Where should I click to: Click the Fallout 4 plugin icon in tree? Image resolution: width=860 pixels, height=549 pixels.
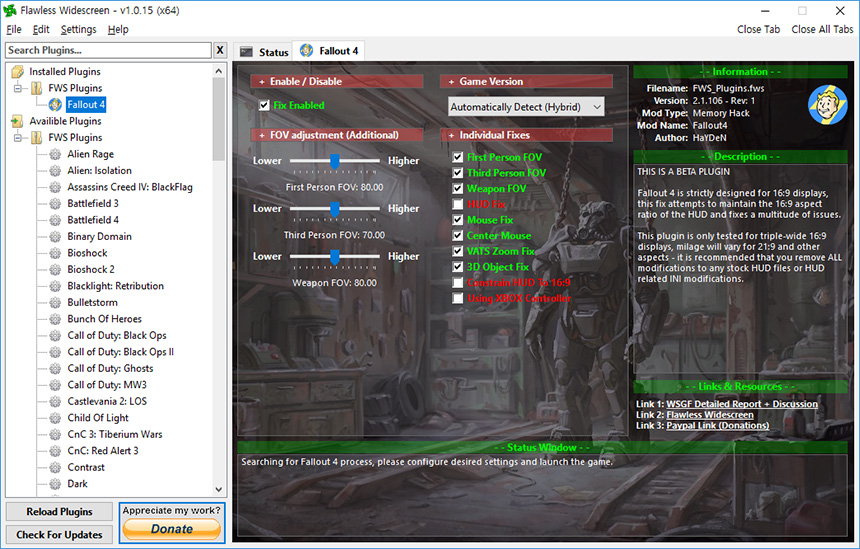[55, 104]
